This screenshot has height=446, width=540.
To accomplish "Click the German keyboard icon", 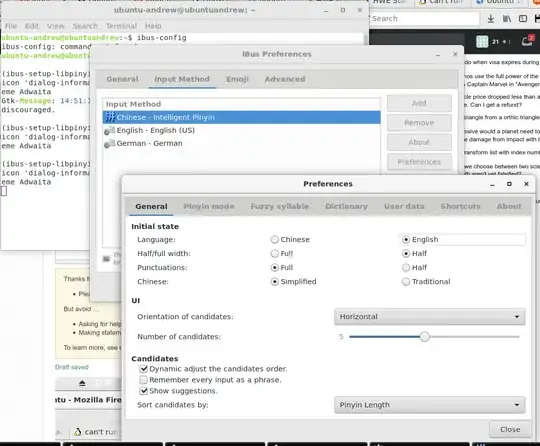I will [x=110, y=144].
